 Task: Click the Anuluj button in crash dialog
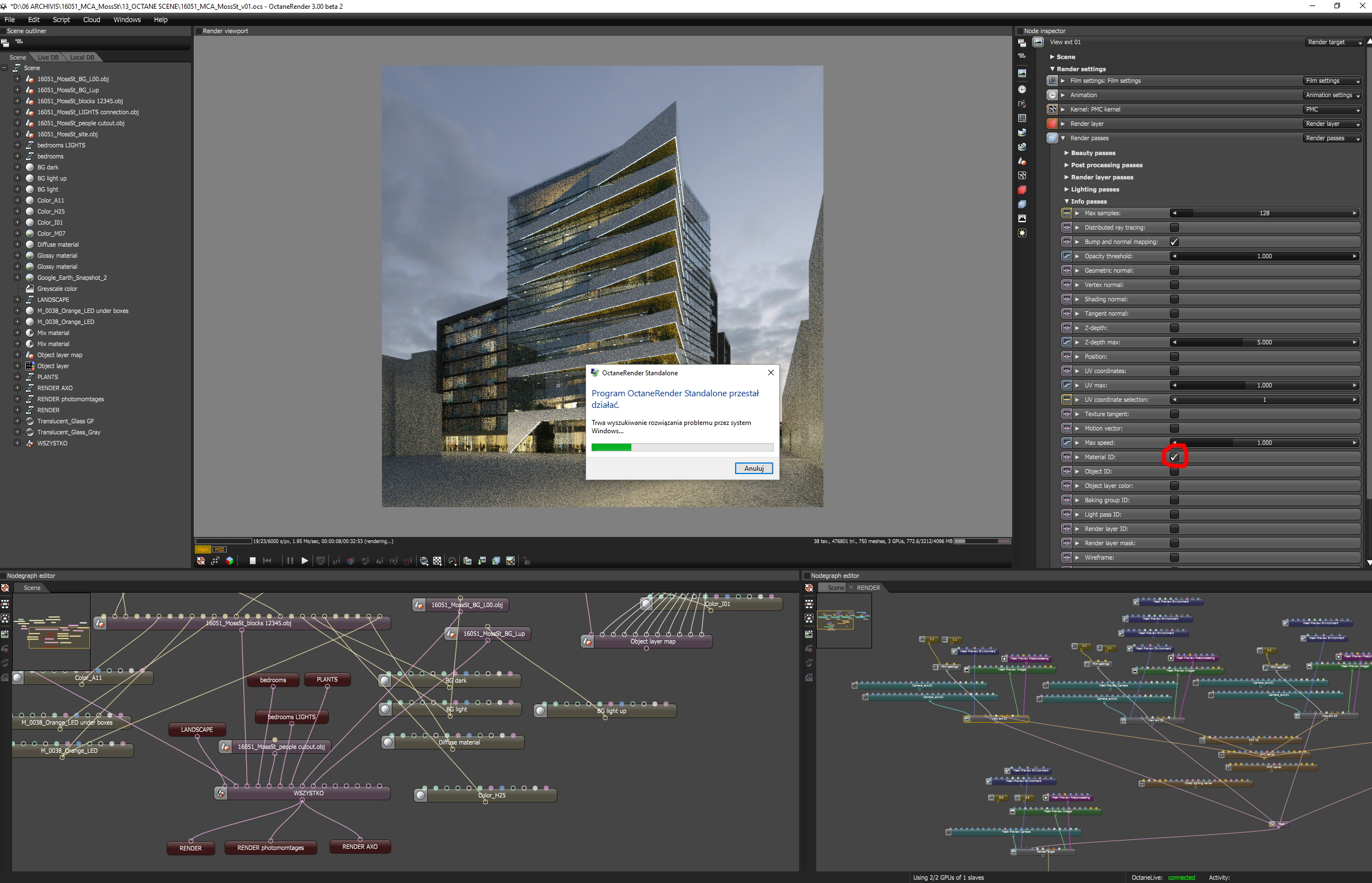(753, 469)
